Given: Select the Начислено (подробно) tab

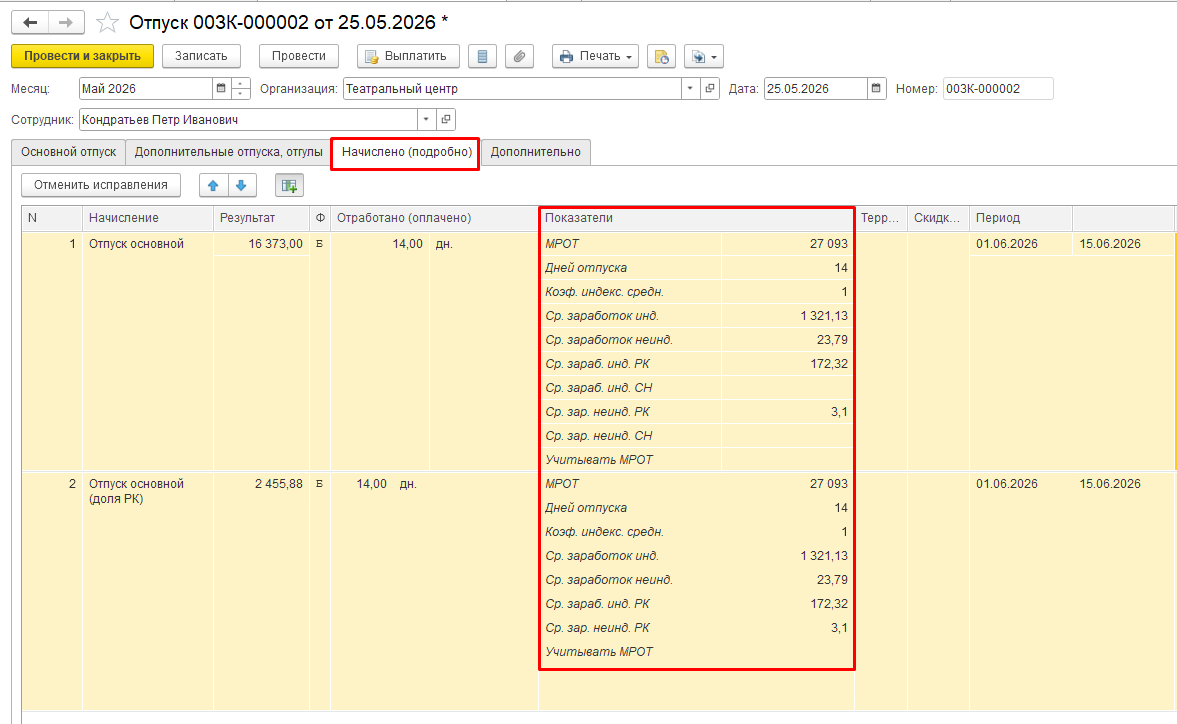Looking at the screenshot, I should [406, 152].
